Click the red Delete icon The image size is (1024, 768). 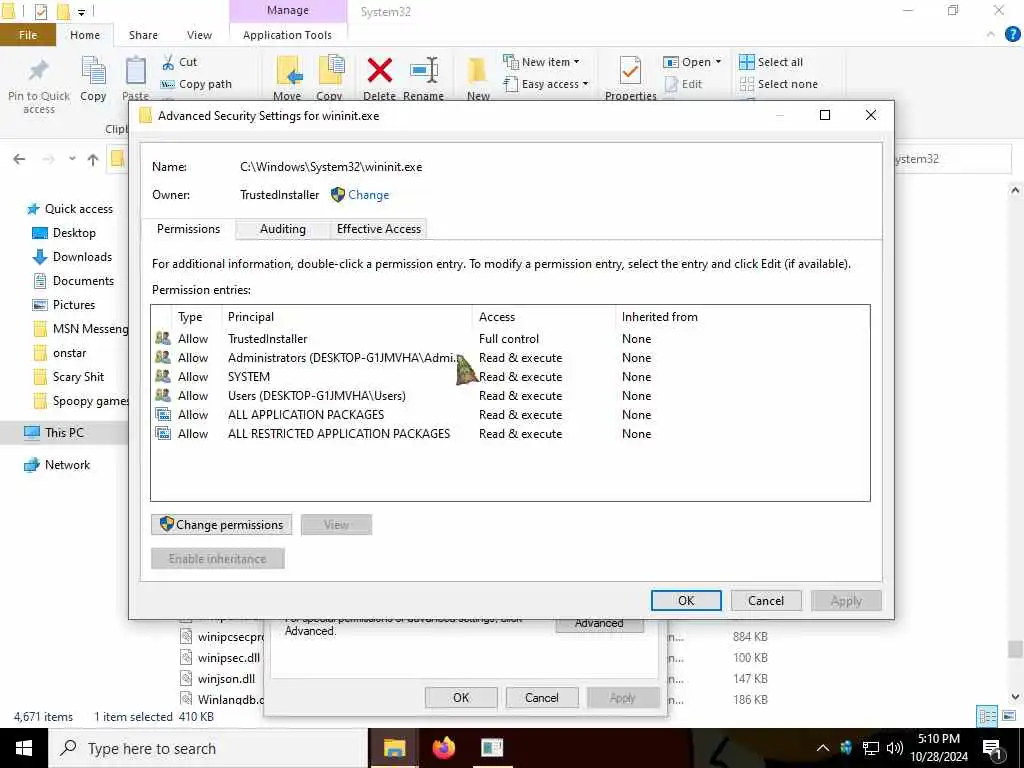[379, 71]
